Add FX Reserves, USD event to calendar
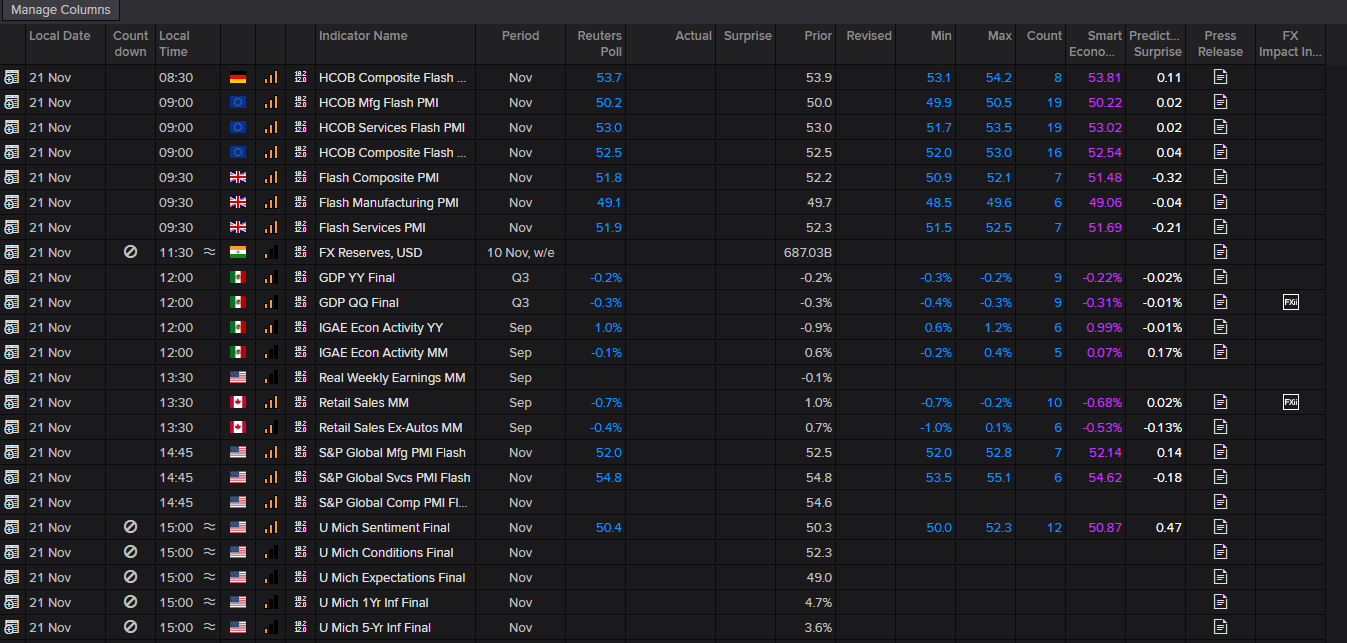 pos(12,252)
